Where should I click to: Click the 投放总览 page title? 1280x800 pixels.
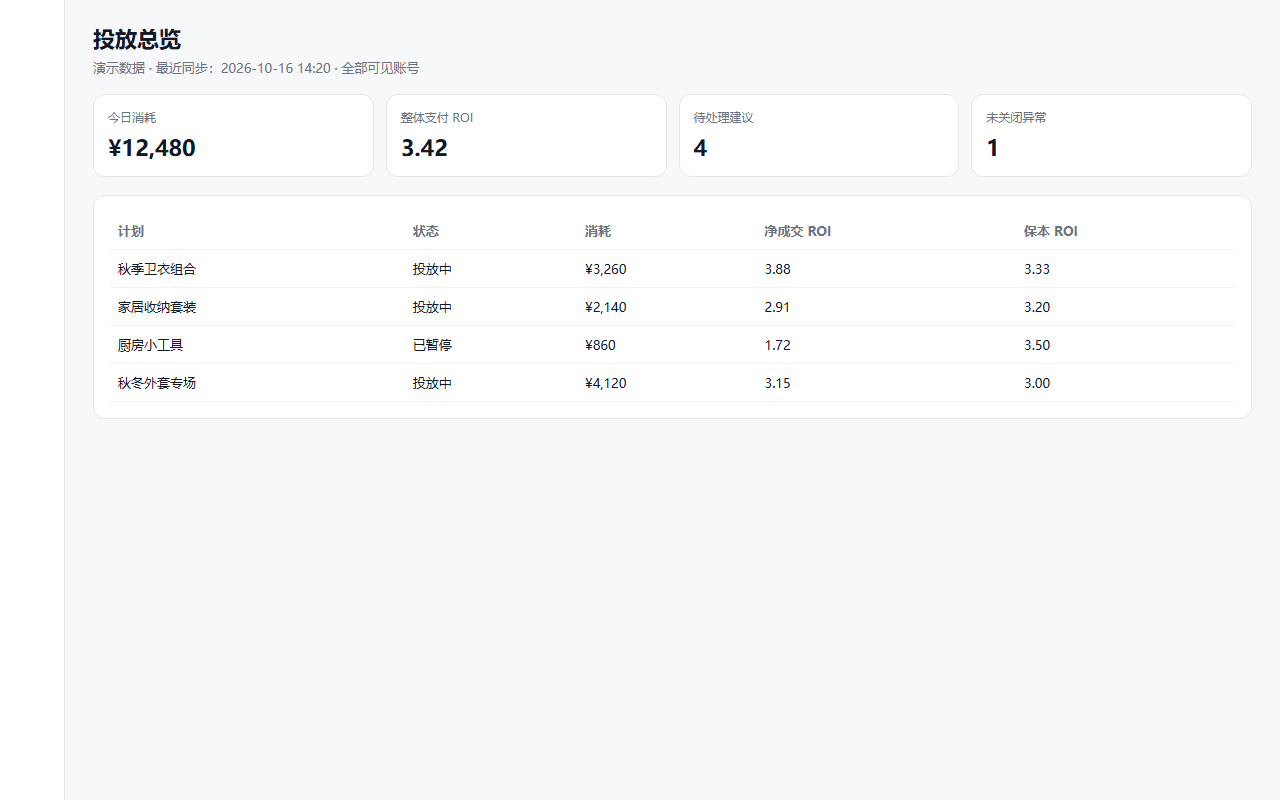coord(137,40)
